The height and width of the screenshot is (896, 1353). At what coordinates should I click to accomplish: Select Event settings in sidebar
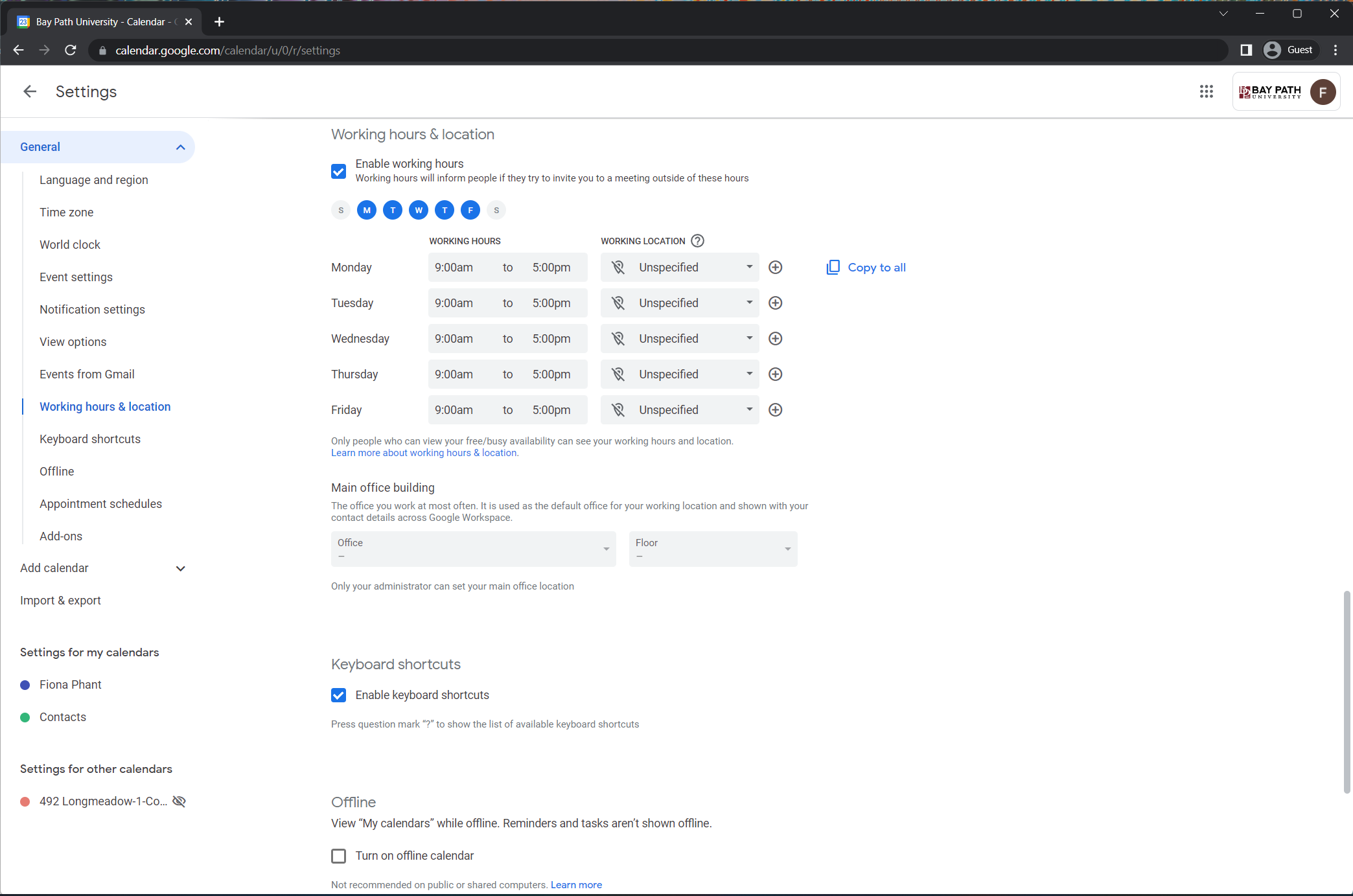(76, 277)
